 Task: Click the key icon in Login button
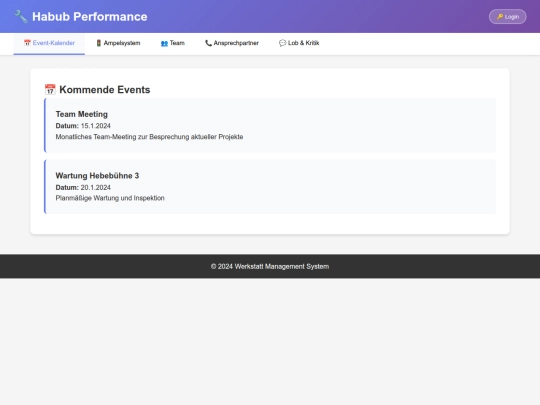(x=500, y=17)
